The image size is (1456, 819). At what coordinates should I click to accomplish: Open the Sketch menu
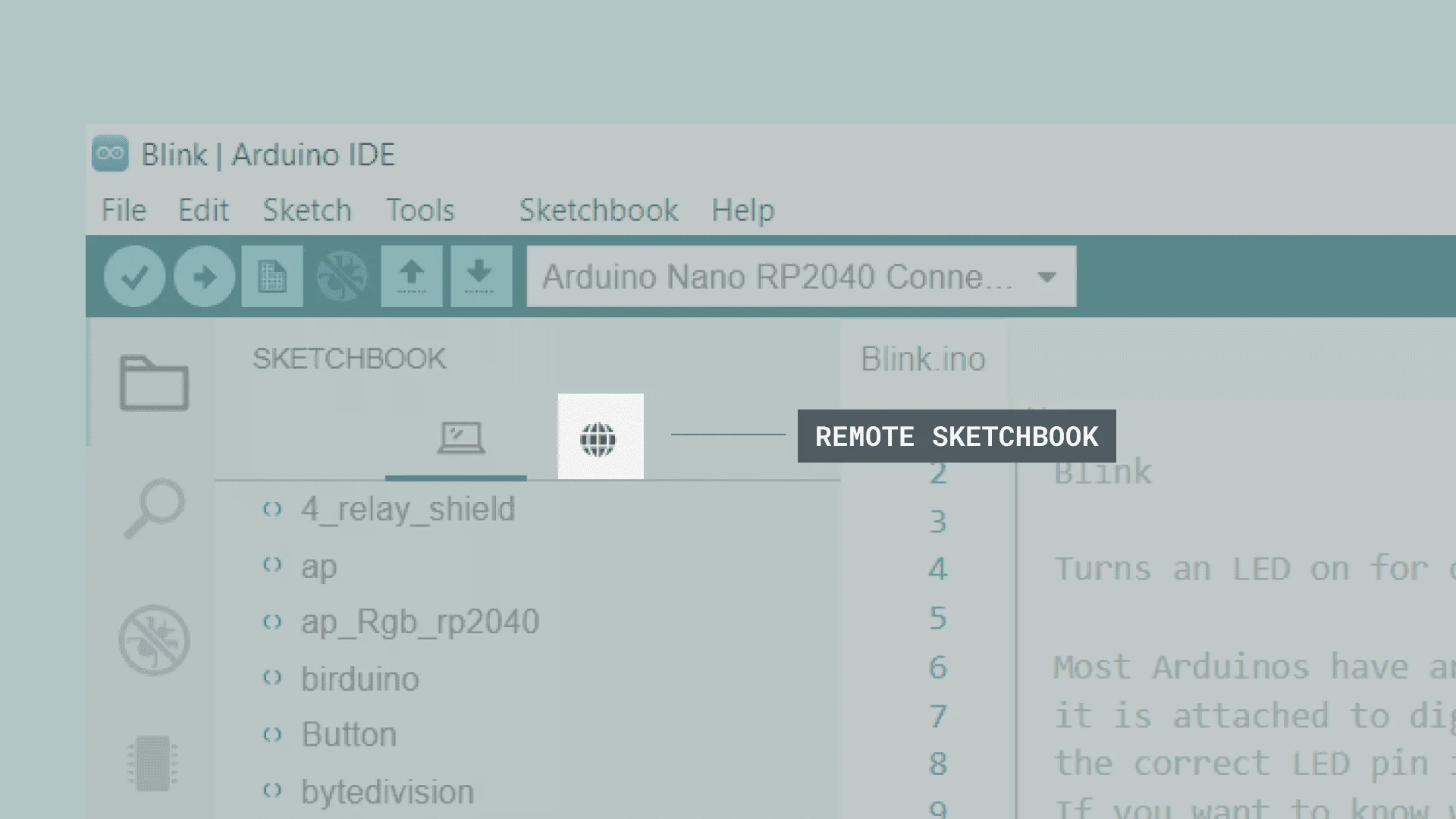pos(307,210)
